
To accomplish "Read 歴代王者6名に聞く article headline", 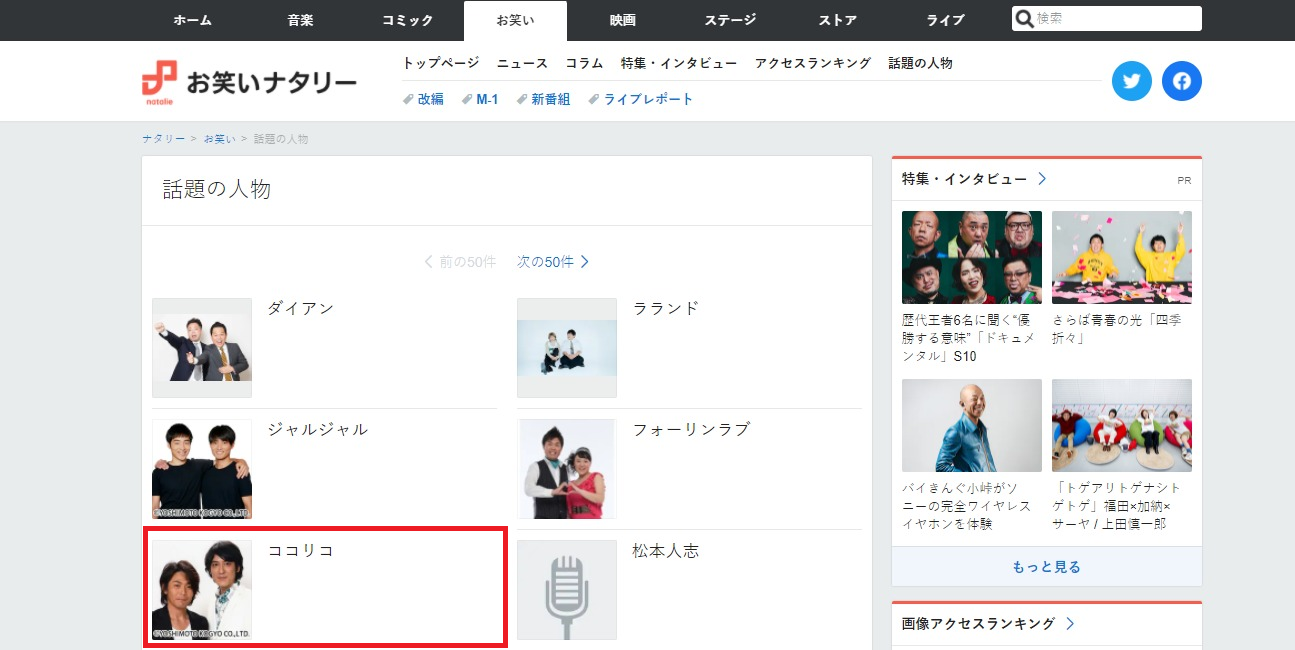I will [970, 338].
